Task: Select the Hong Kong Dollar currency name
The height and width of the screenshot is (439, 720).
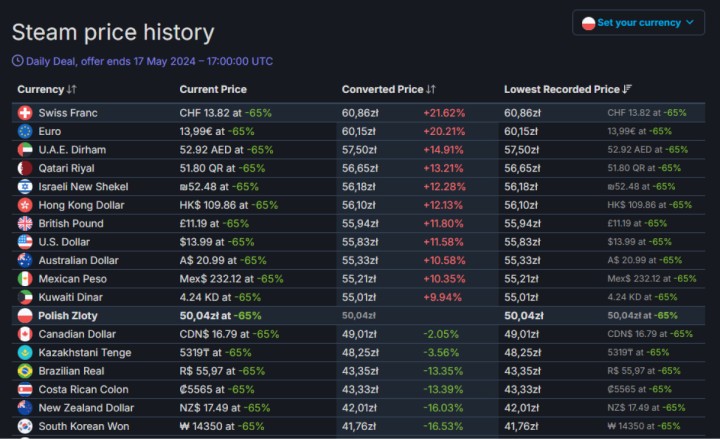Action: click(x=81, y=205)
